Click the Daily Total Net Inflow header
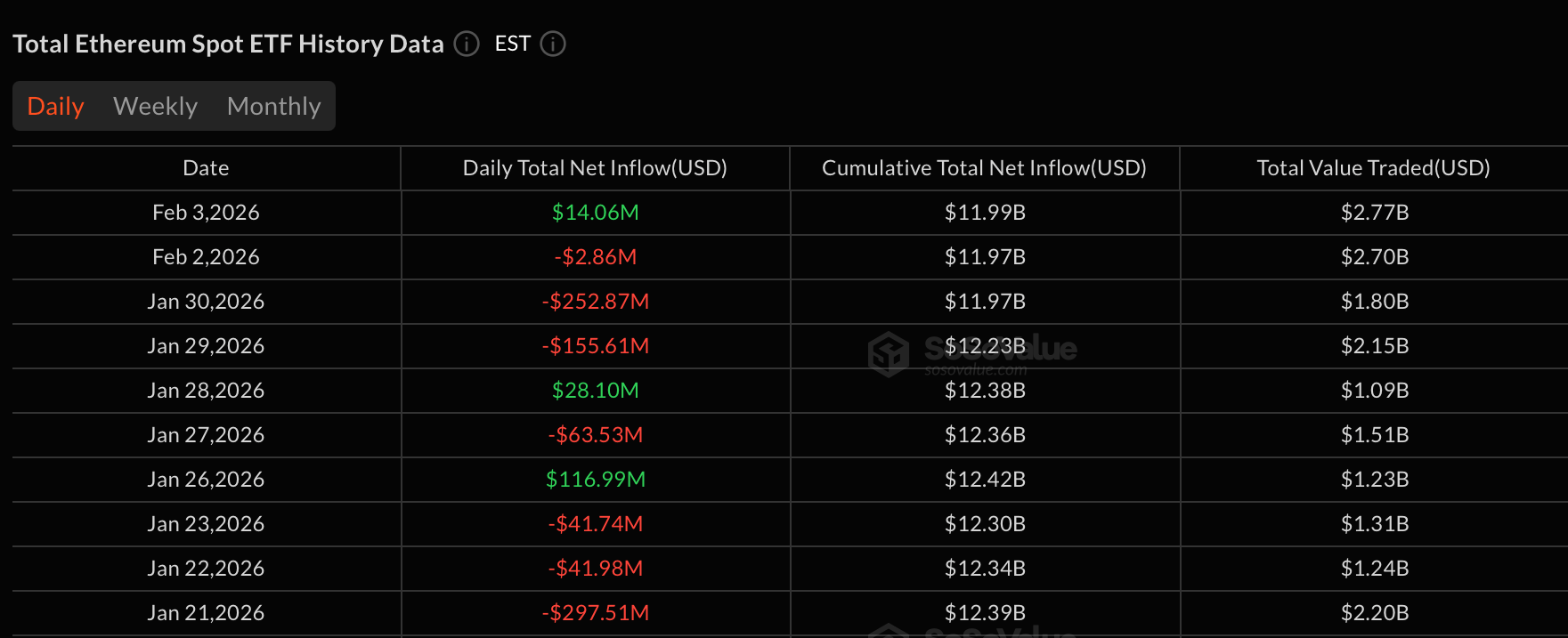This screenshot has width=1568, height=638. 595,168
